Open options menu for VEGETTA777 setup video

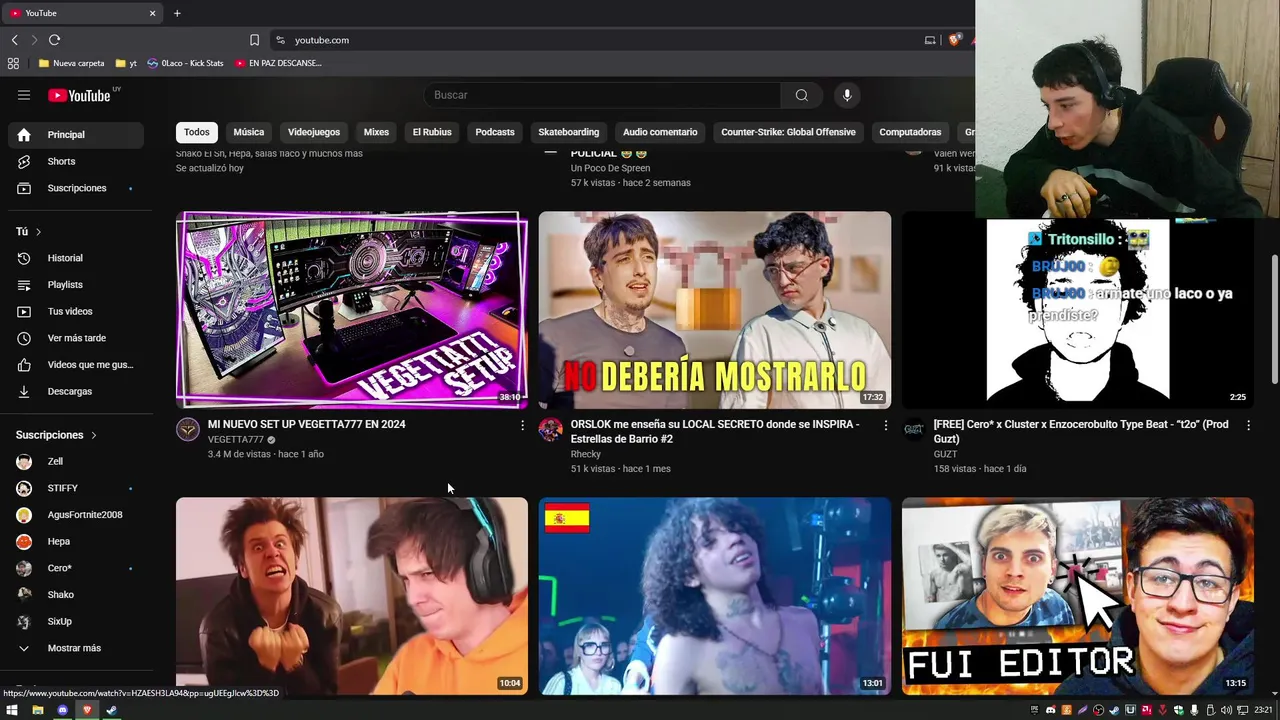[522, 425]
